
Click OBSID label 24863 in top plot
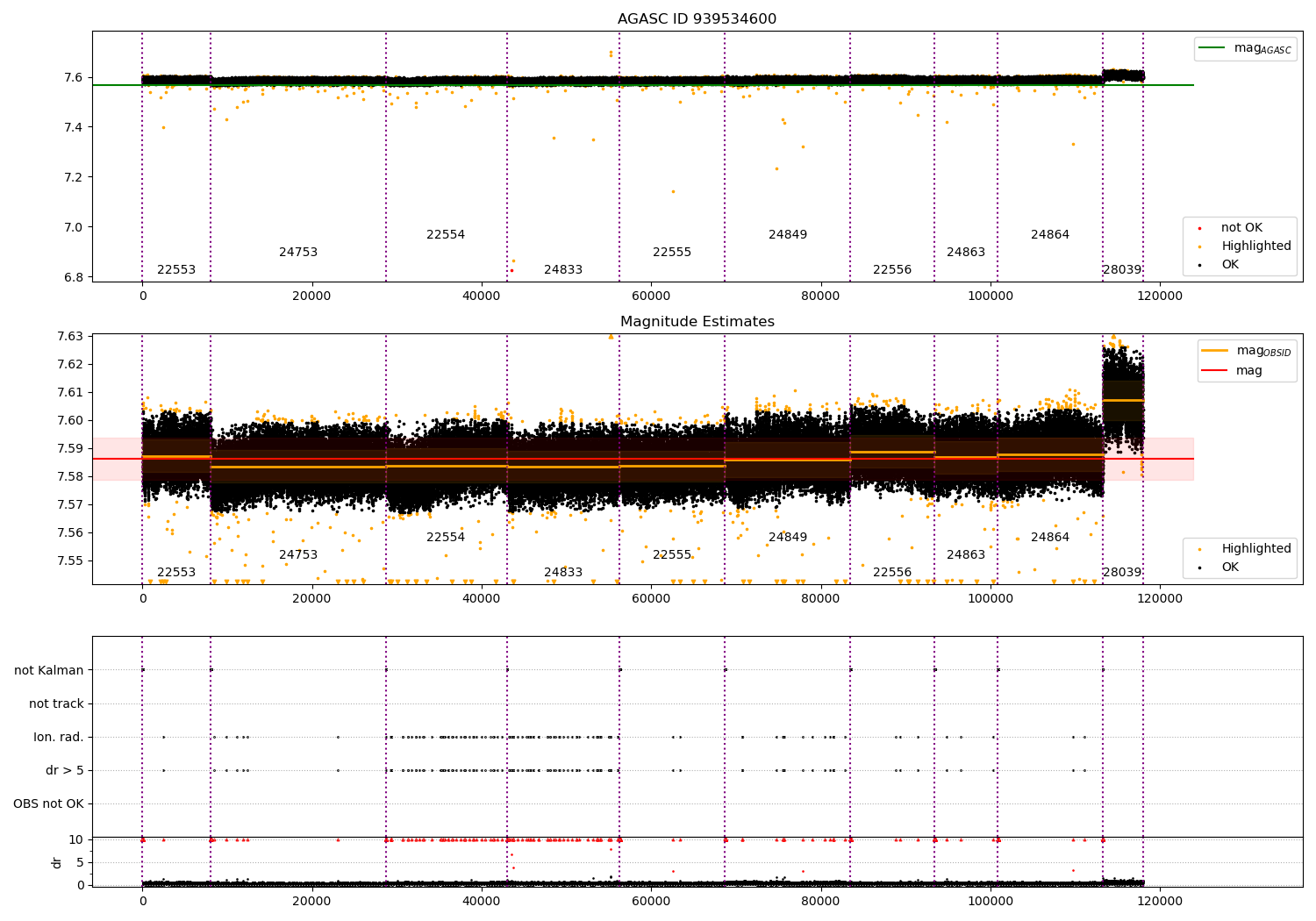(966, 253)
